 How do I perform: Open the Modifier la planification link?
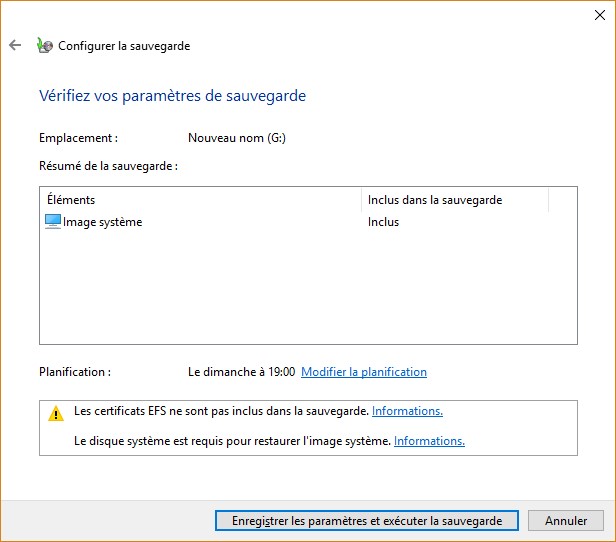point(364,372)
